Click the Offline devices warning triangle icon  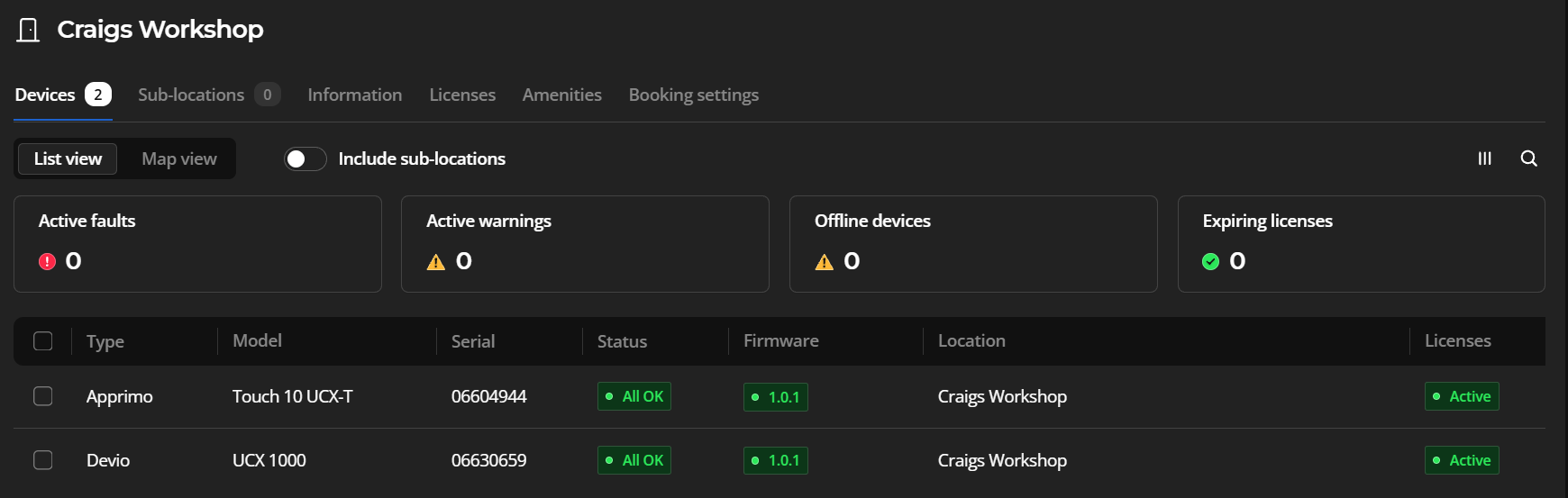825,262
